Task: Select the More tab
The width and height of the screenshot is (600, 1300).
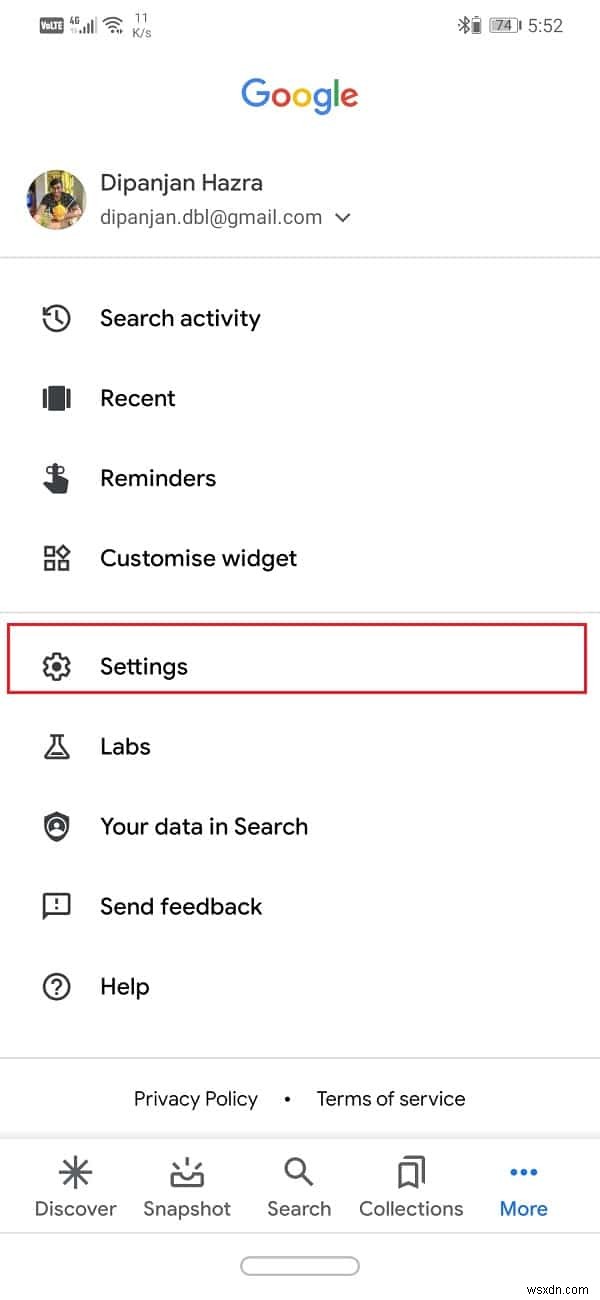Action: [x=523, y=1188]
